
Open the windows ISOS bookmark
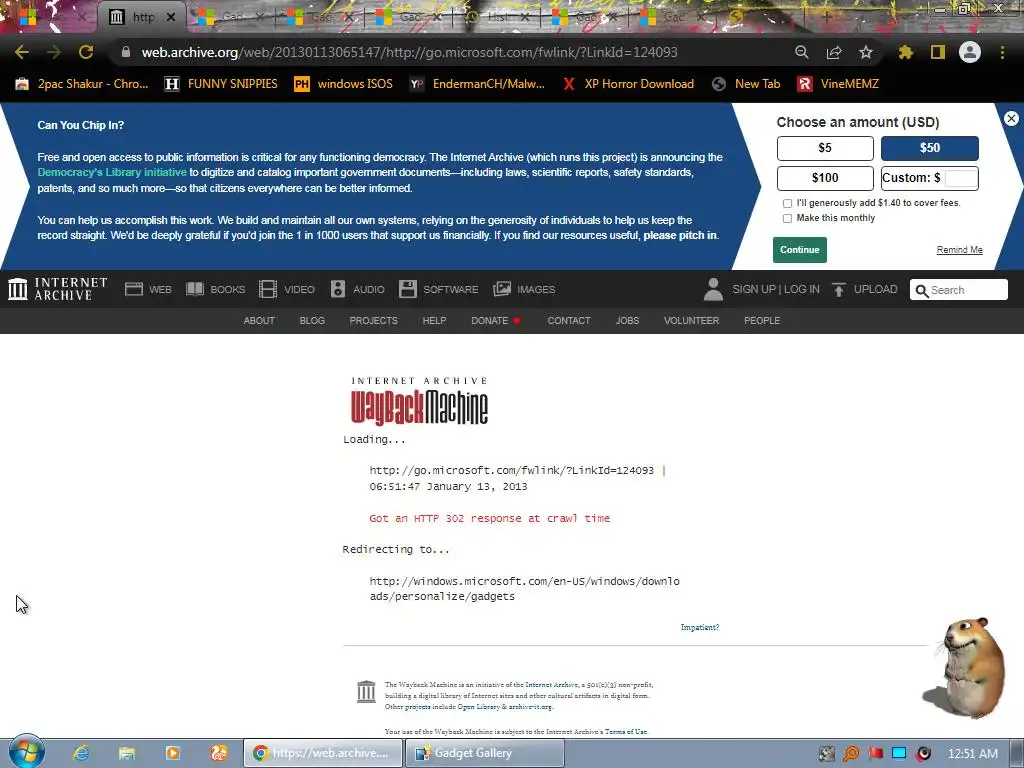pyautogui.click(x=344, y=84)
